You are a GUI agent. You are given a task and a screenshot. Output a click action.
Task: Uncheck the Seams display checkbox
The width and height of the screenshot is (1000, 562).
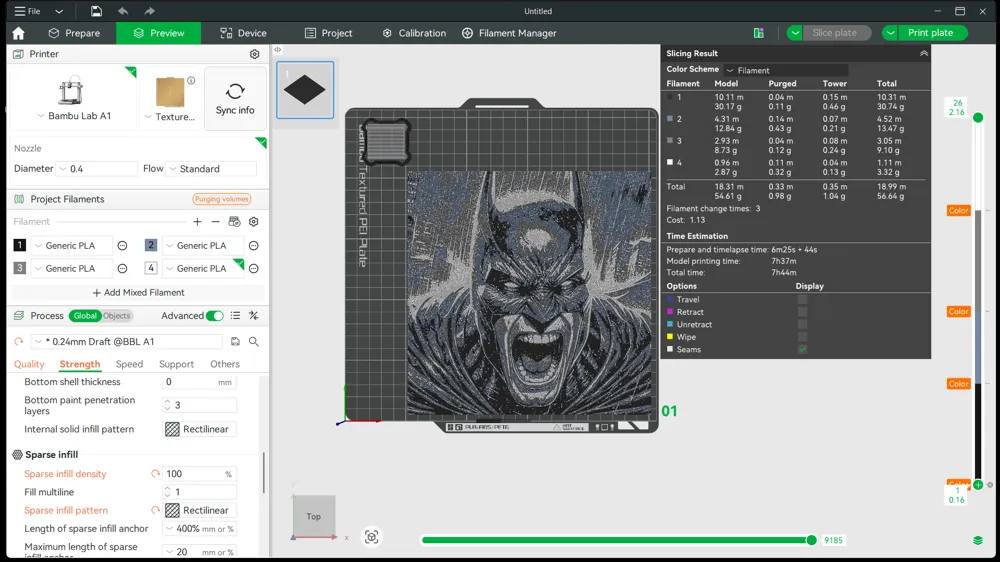802,350
